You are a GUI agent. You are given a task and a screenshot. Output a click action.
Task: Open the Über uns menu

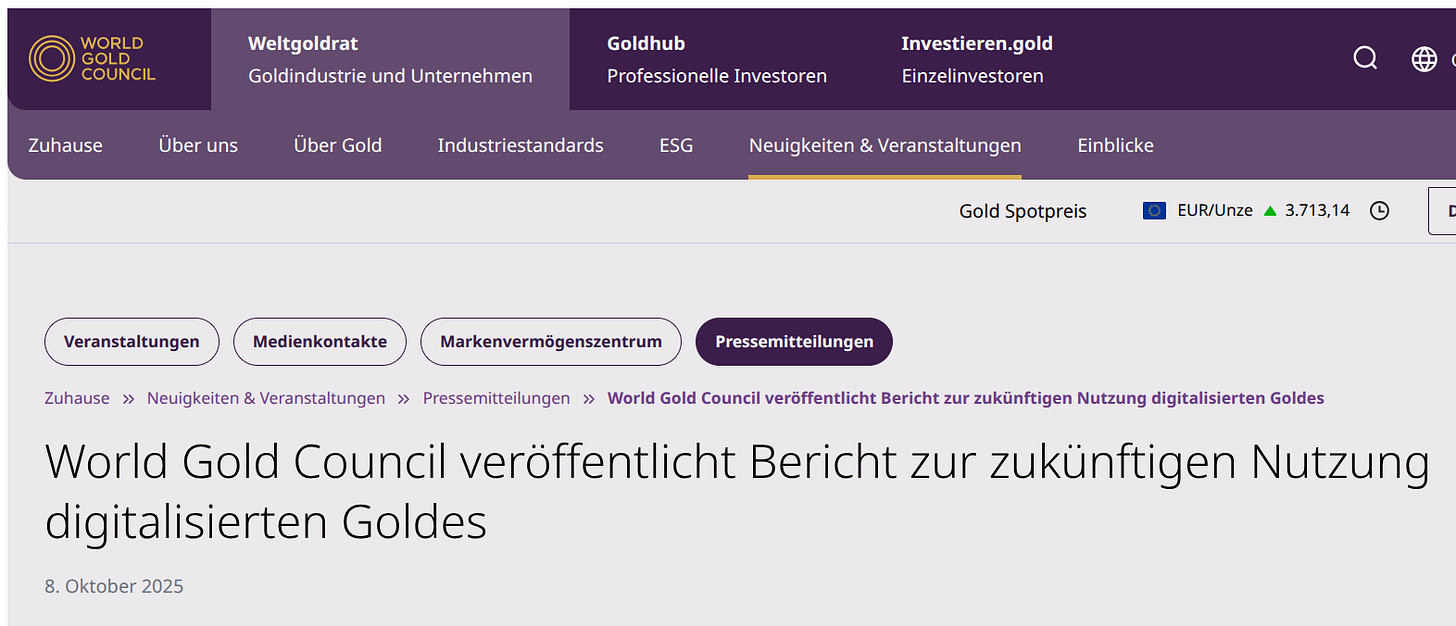pos(198,145)
